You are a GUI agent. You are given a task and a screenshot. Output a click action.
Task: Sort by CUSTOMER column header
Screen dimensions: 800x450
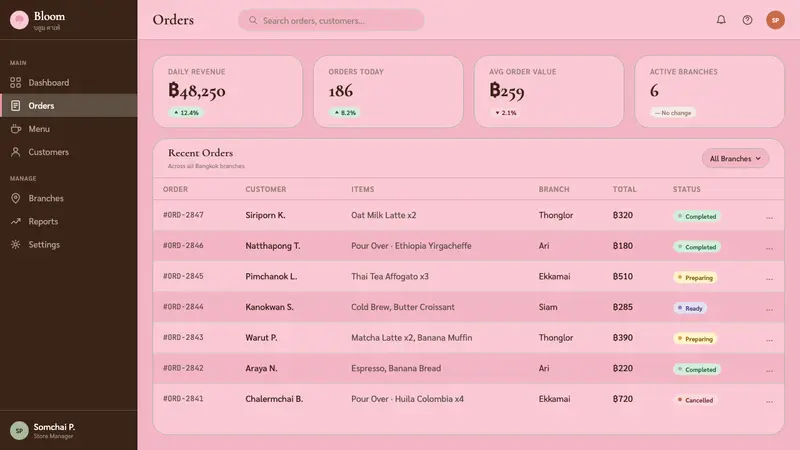(266, 189)
